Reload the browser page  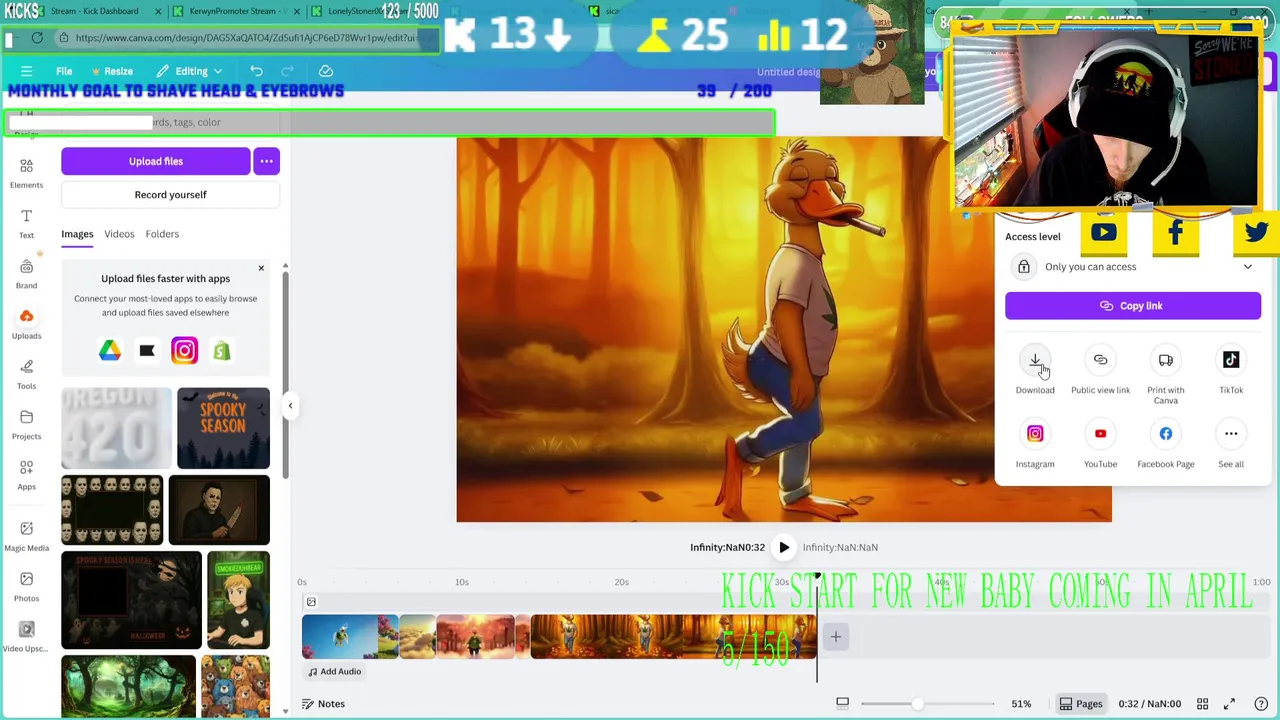[x=37, y=38]
